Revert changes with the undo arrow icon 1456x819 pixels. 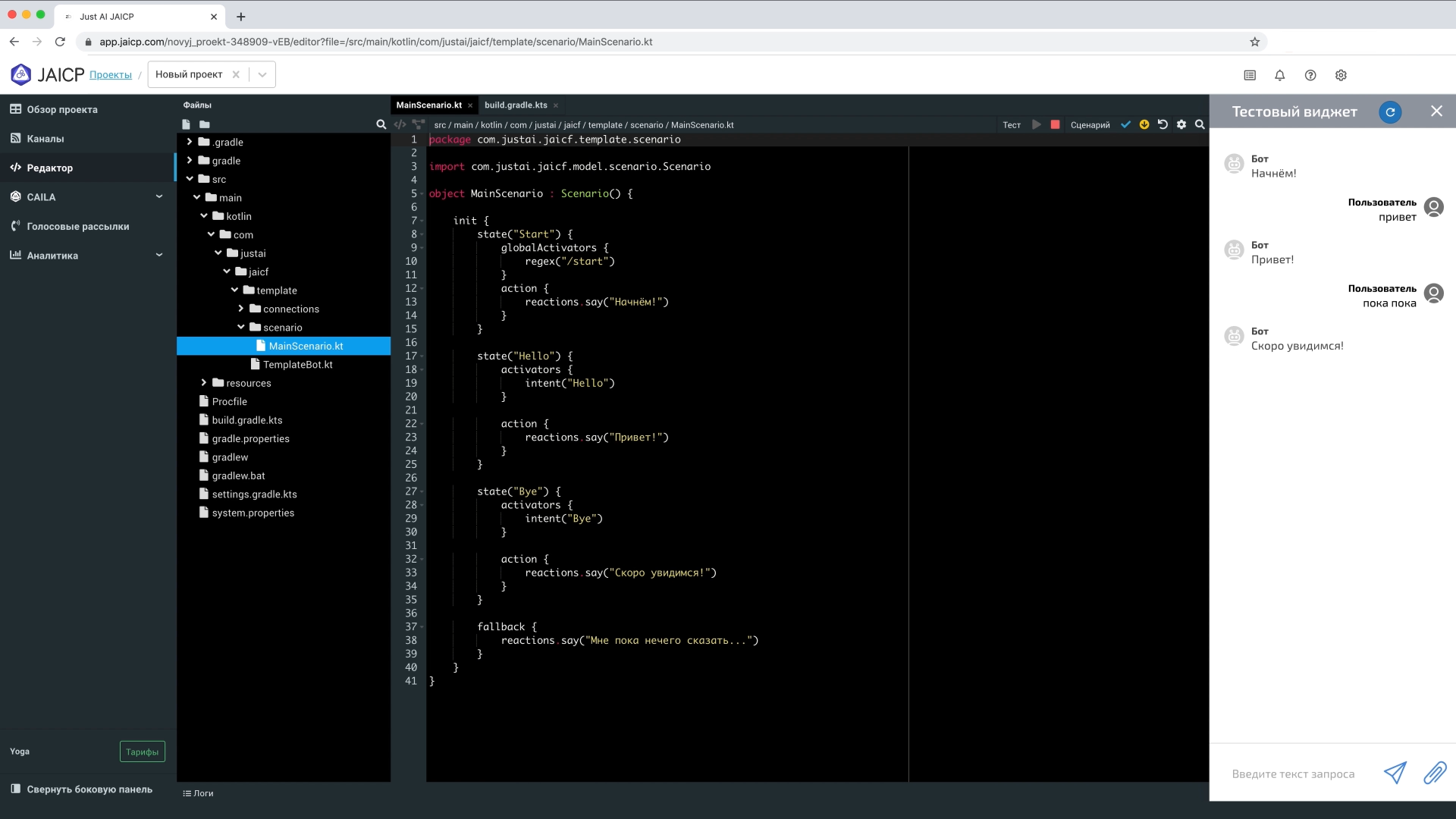pos(1163,124)
